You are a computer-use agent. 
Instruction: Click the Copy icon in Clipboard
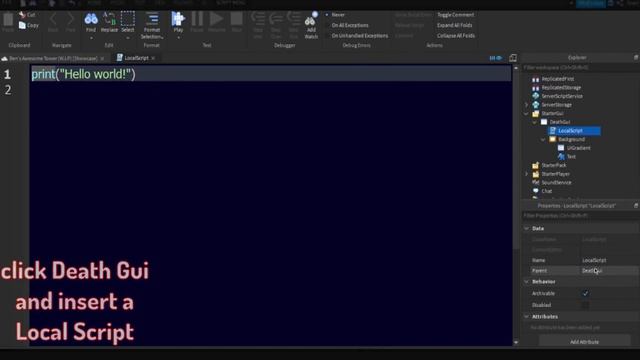coord(22,25)
